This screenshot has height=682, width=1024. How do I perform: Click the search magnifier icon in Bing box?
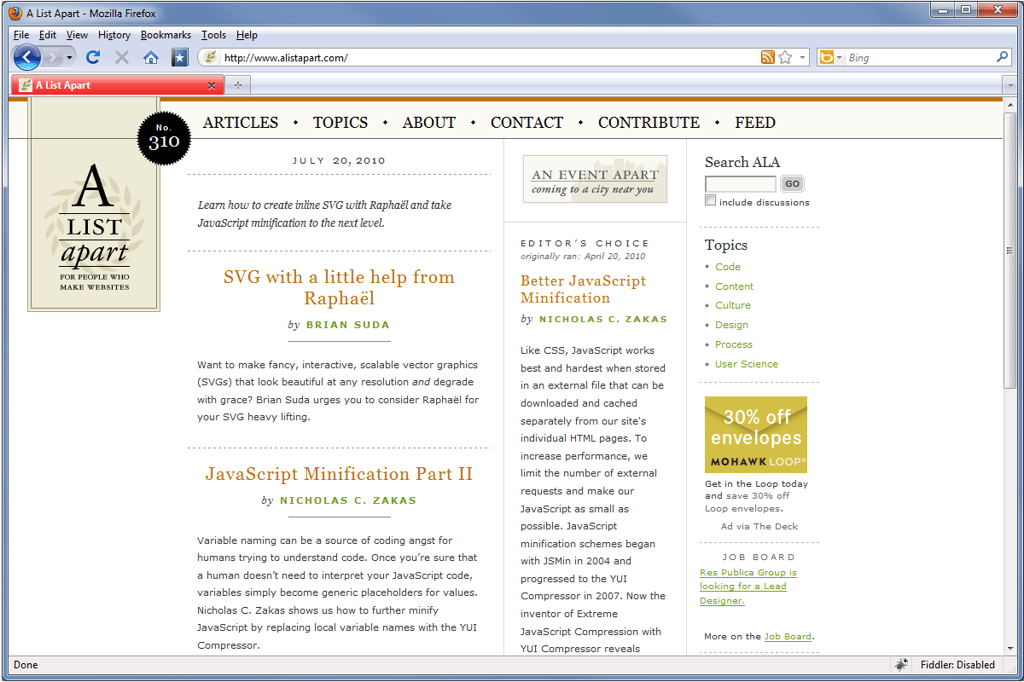pyautogui.click(x=1002, y=57)
